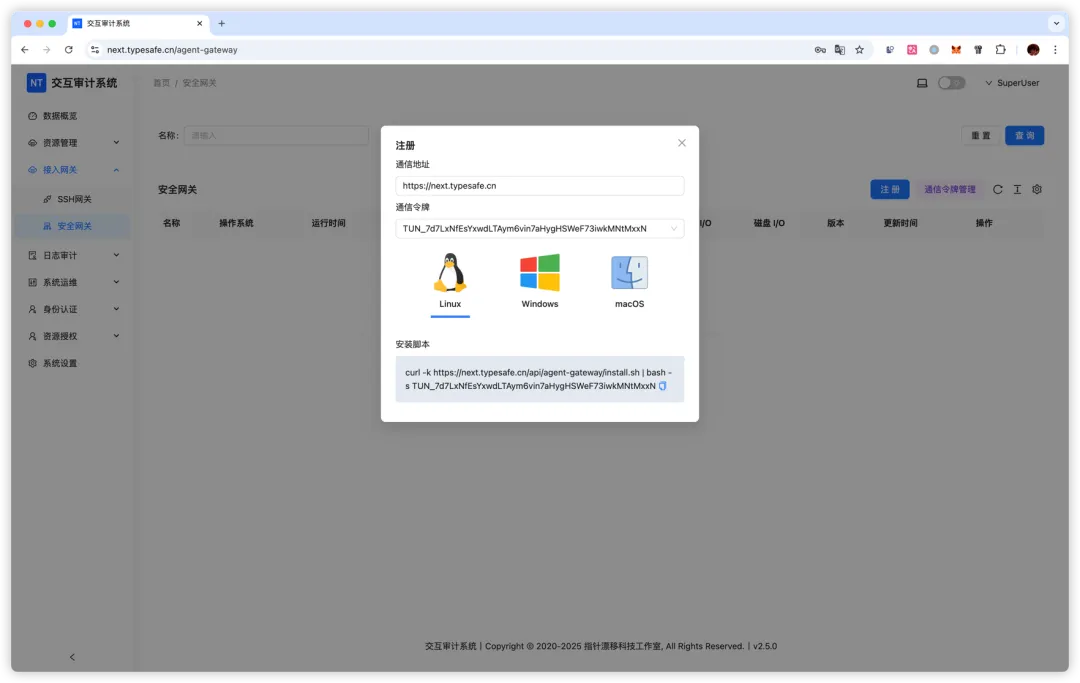Click the 名称 table column header
1080x683 pixels.
coord(172,223)
